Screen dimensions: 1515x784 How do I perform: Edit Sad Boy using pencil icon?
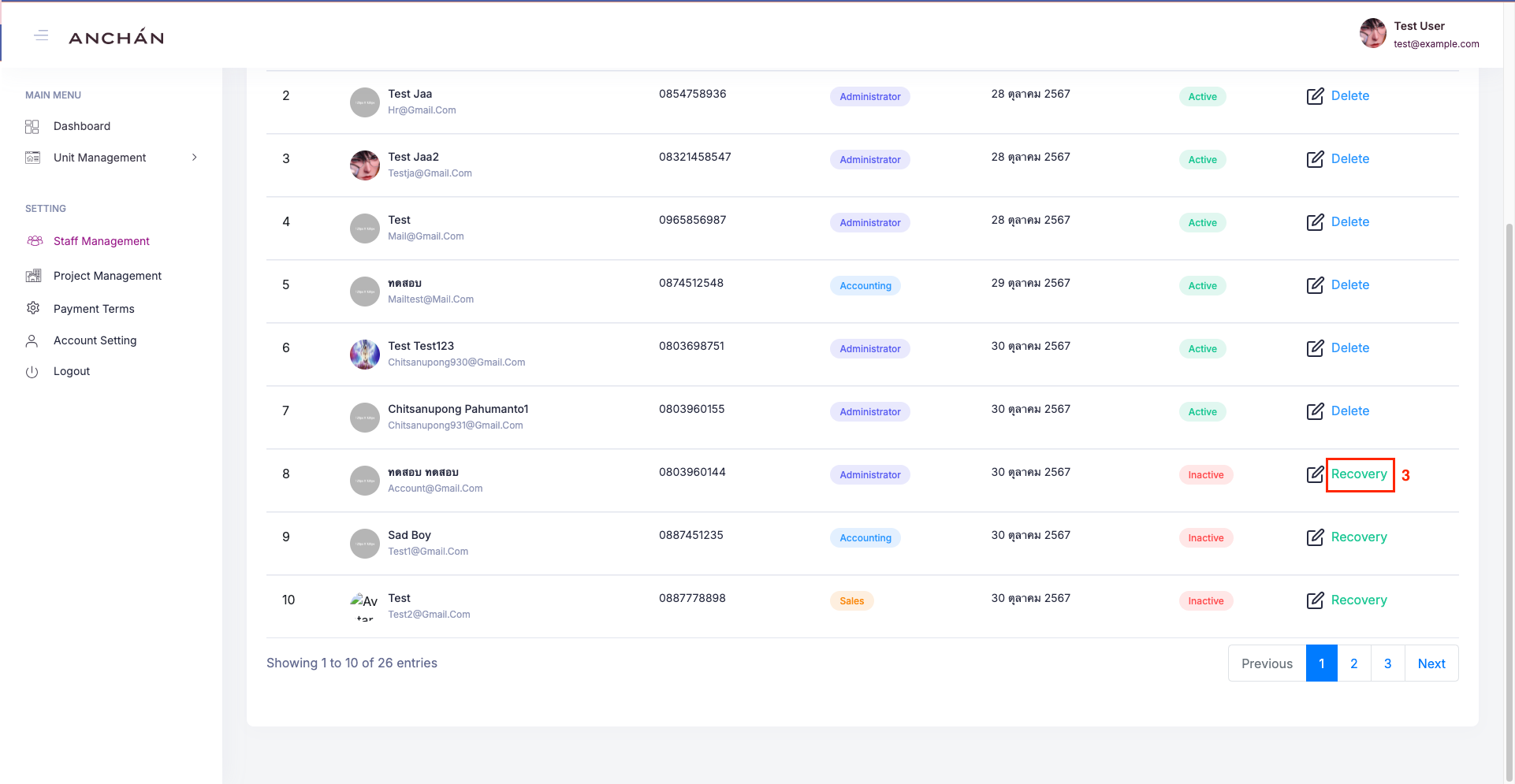coord(1315,537)
